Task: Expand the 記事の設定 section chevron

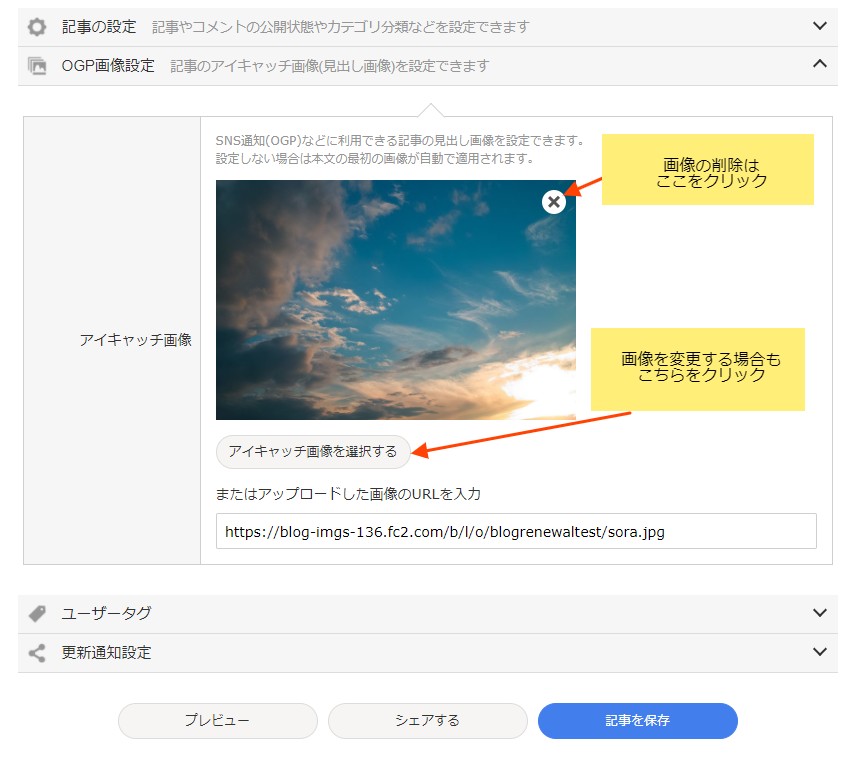Action: click(x=819, y=26)
